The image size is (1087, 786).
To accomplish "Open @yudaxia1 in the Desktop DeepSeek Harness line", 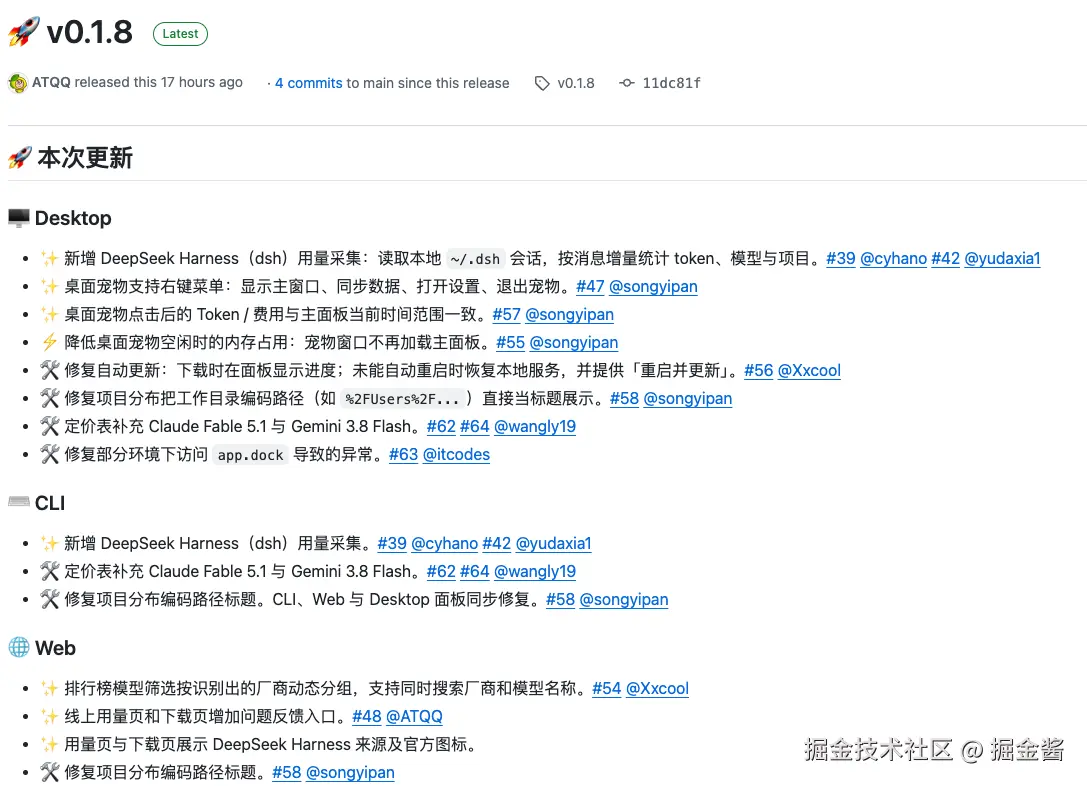I will click(x=1002, y=259).
